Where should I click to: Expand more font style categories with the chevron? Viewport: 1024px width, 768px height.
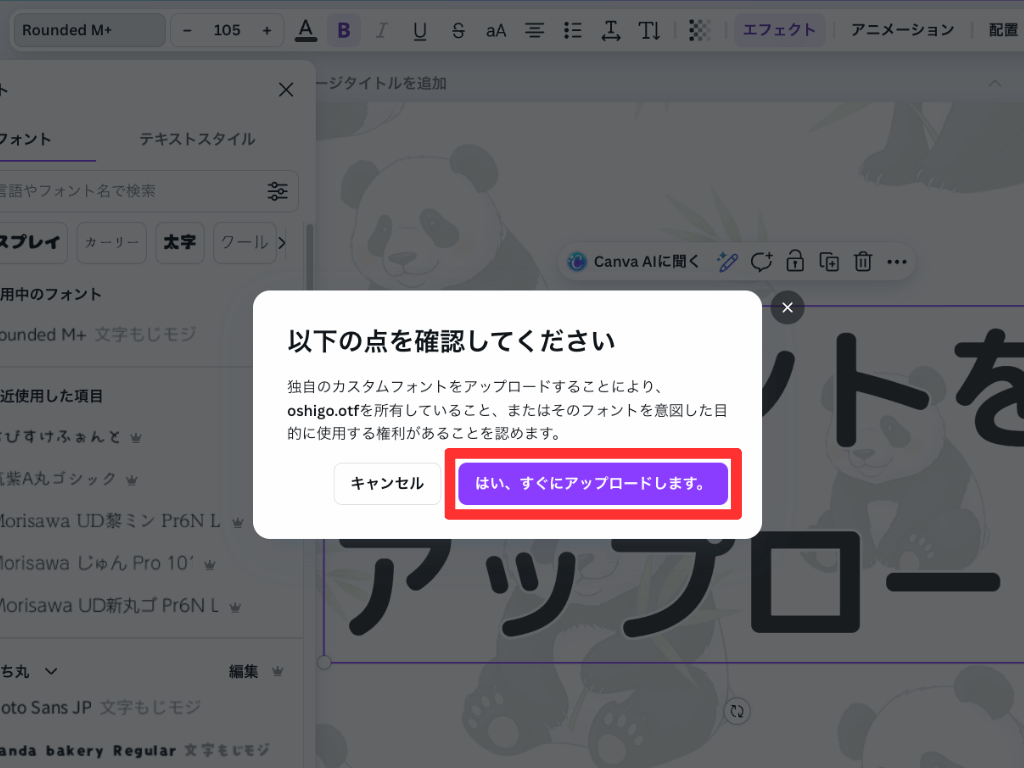coord(280,242)
